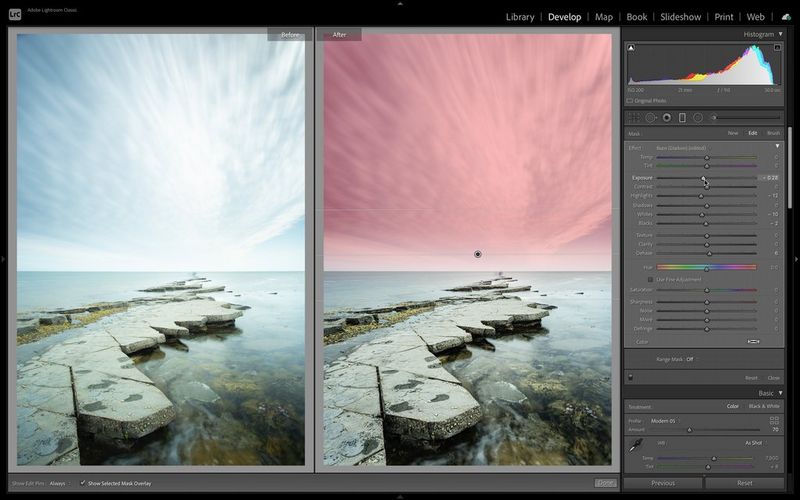The width and height of the screenshot is (800, 500).
Task: Collapse the Histogram panel
Action: coord(778,34)
